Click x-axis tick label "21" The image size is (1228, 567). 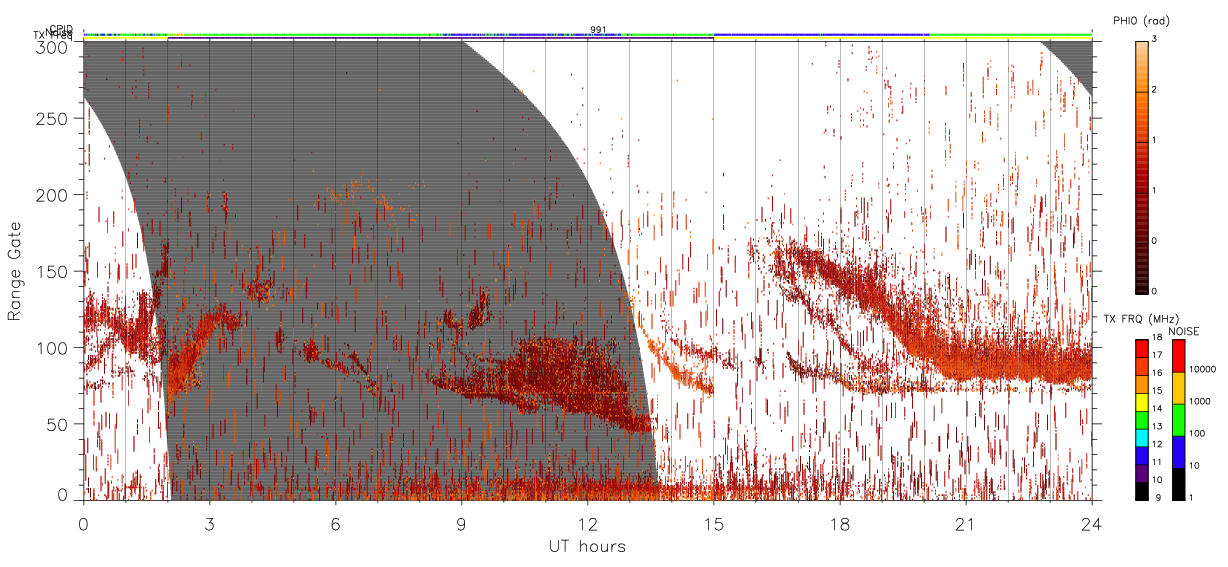click(965, 523)
